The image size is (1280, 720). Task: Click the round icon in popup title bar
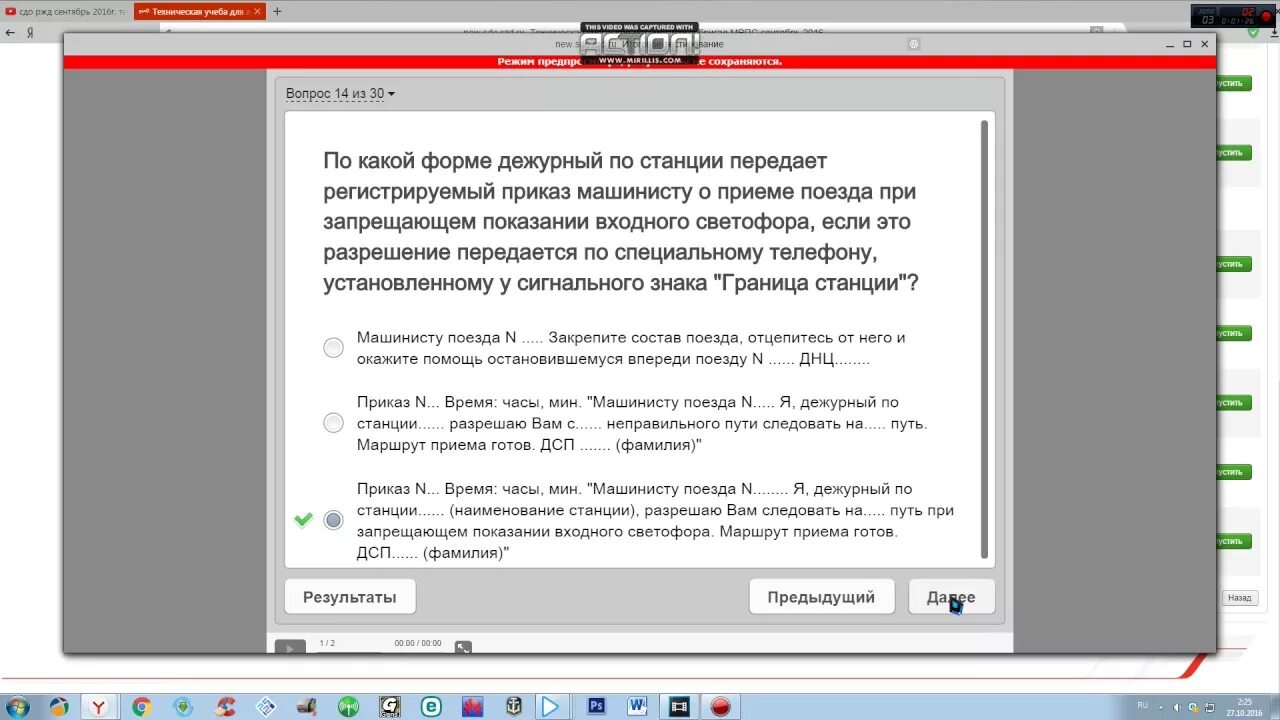pyautogui.click(x=913, y=44)
